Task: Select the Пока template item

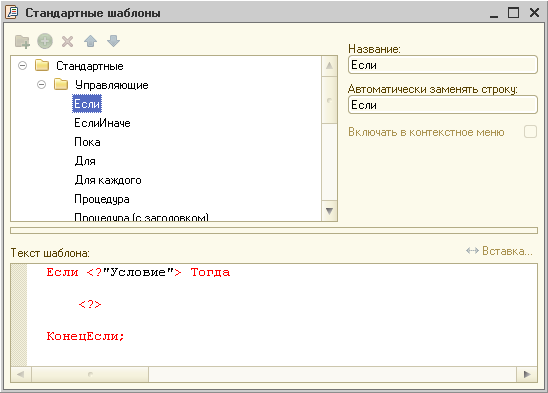Action: [87, 142]
